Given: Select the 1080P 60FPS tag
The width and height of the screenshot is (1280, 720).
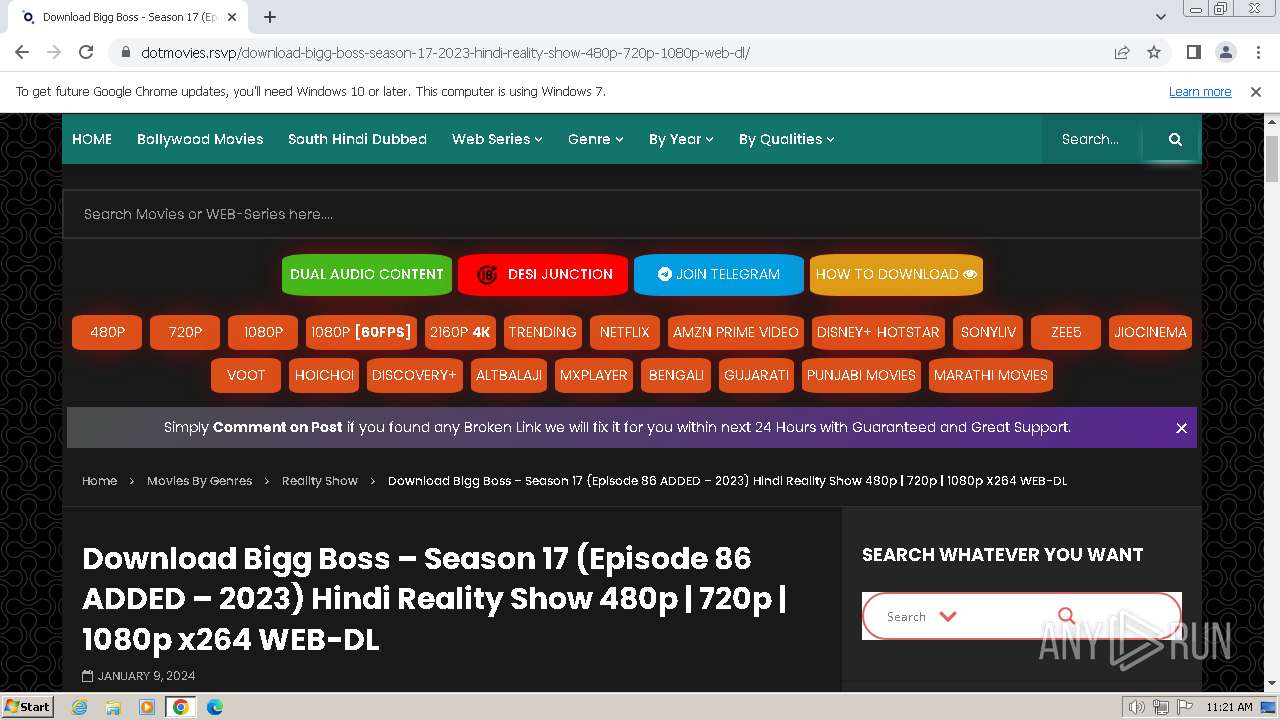Looking at the screenshot, I should pyautogui.click(x=361, y=332).
